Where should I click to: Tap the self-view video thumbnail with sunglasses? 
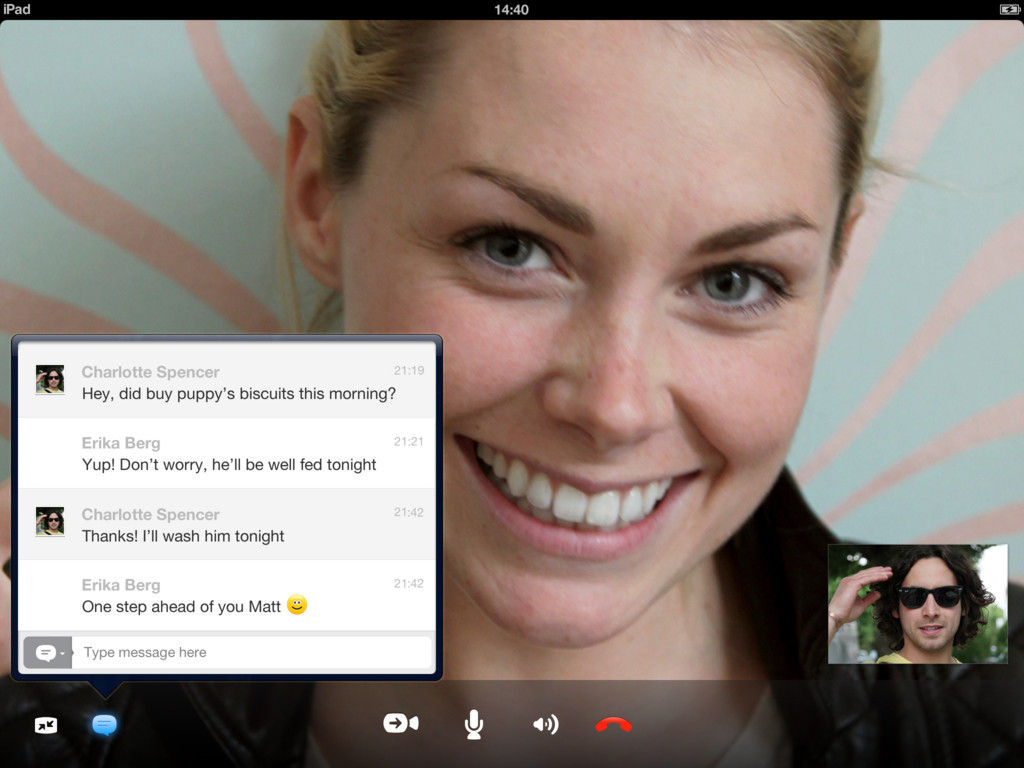coord(918,604)
